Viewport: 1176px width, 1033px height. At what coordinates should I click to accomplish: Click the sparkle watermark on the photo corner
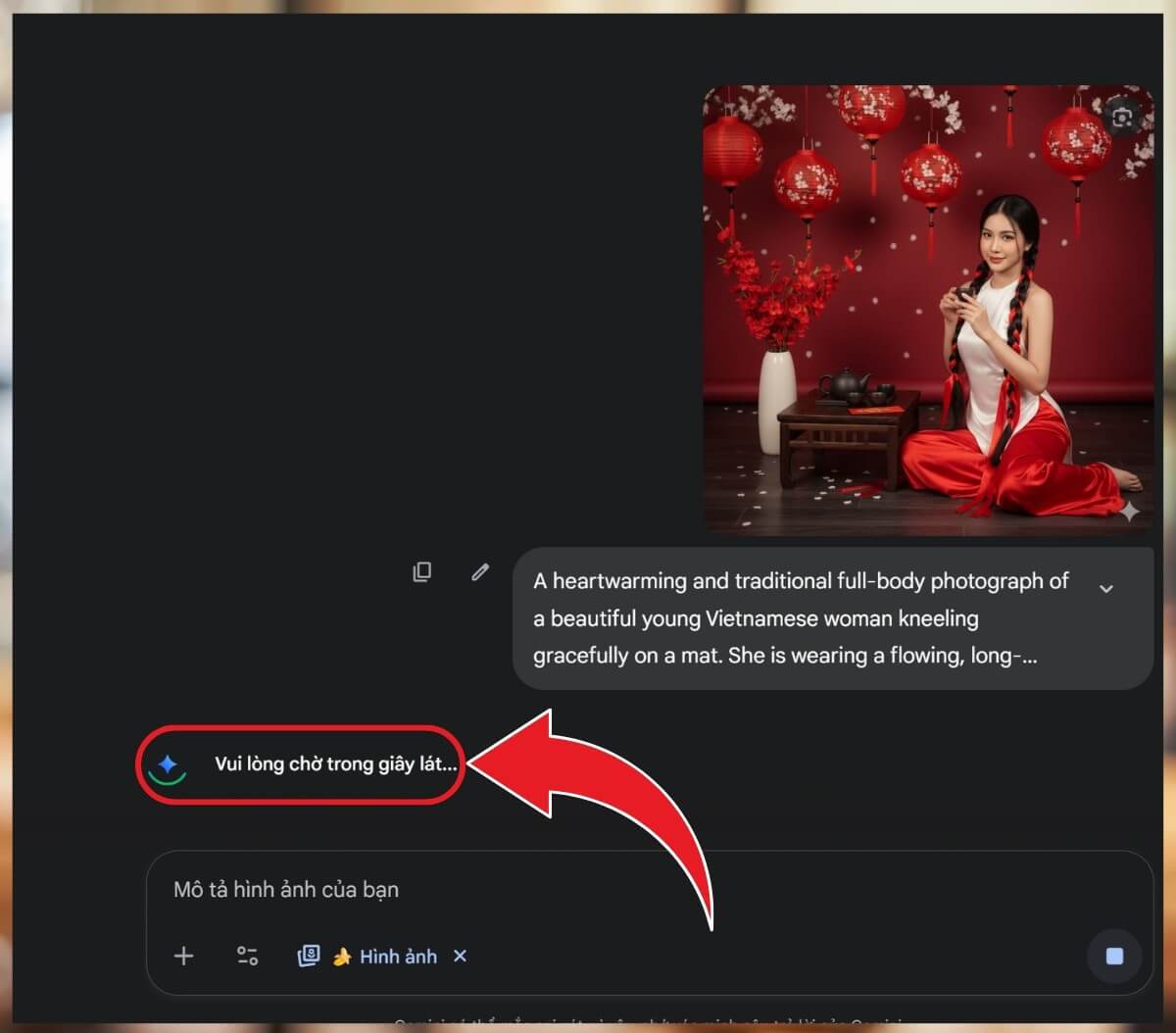point(1130,511)
